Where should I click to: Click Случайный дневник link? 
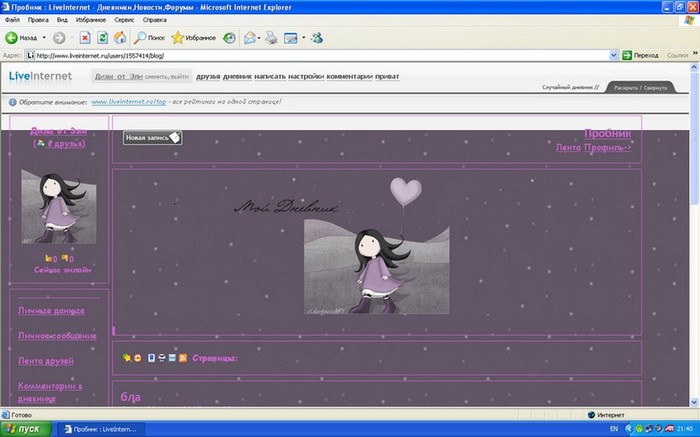coord(571,87)
